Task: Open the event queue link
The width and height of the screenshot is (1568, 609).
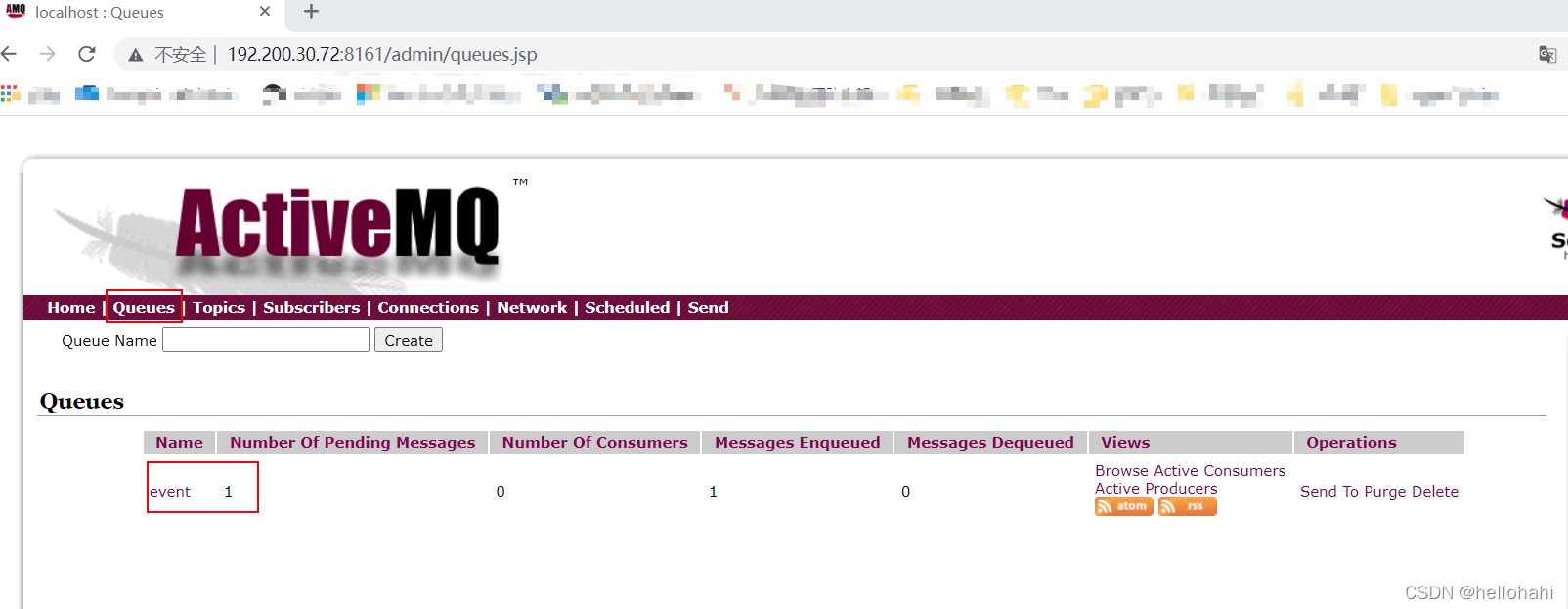Action: pyautogui.click(x=170, y=492)
